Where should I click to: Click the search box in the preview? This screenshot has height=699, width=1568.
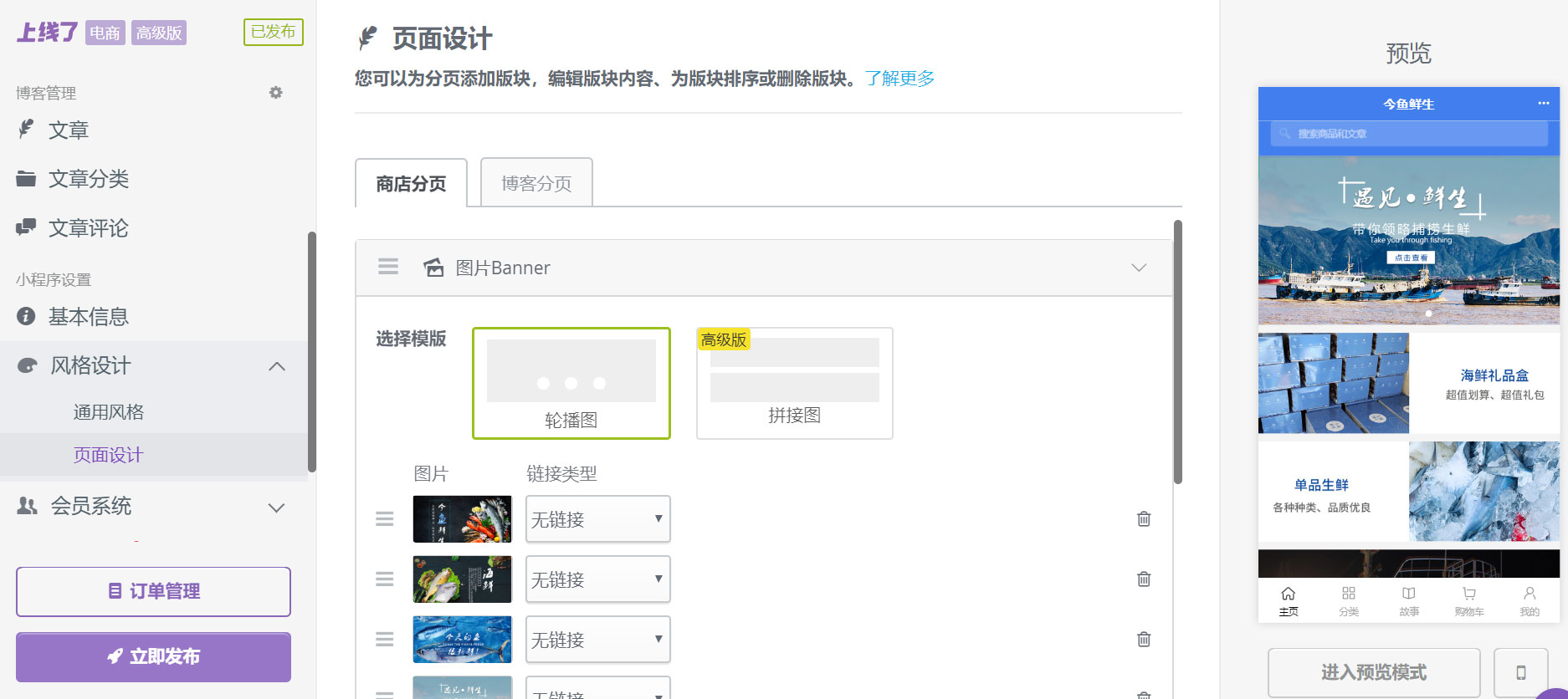tap(1409, 134)
